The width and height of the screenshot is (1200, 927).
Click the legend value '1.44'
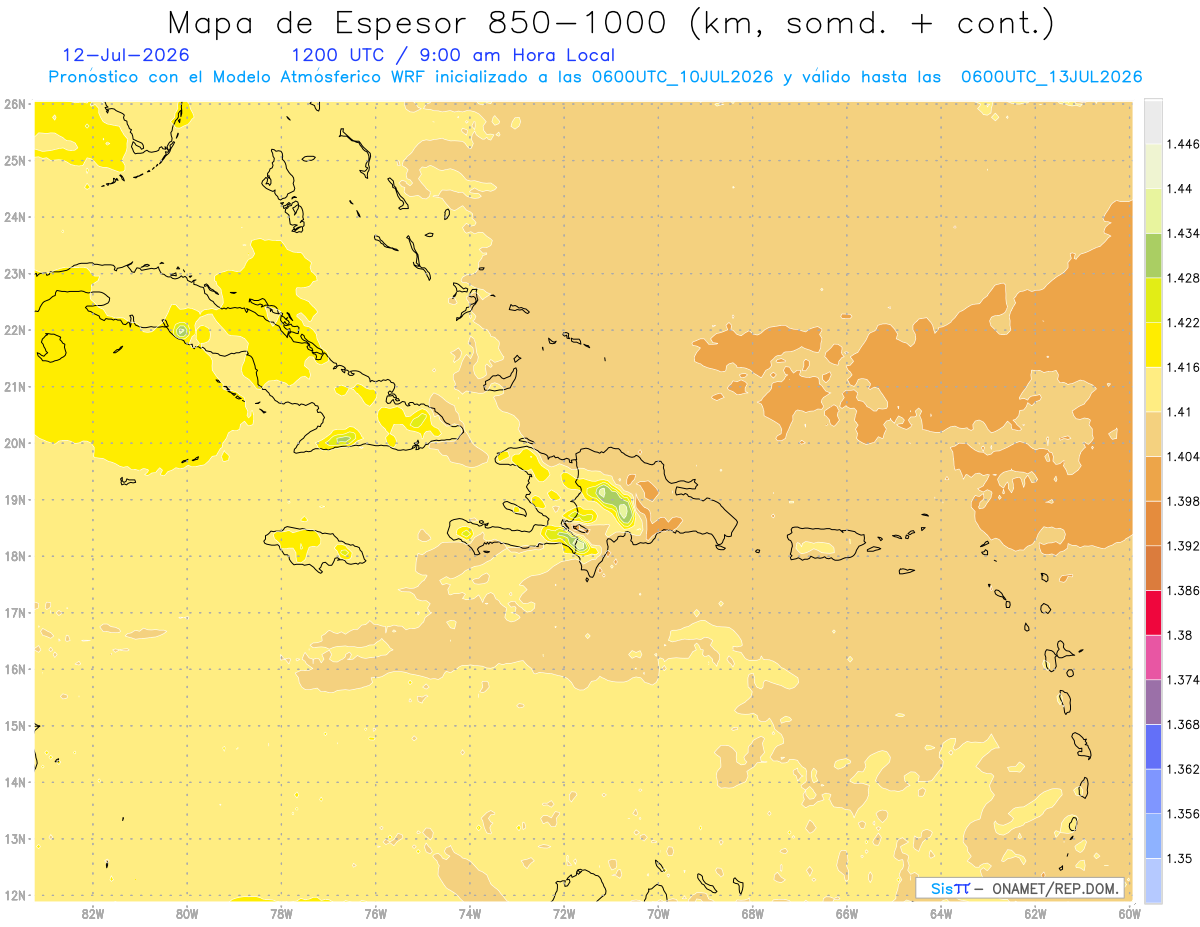[1179, 189]
